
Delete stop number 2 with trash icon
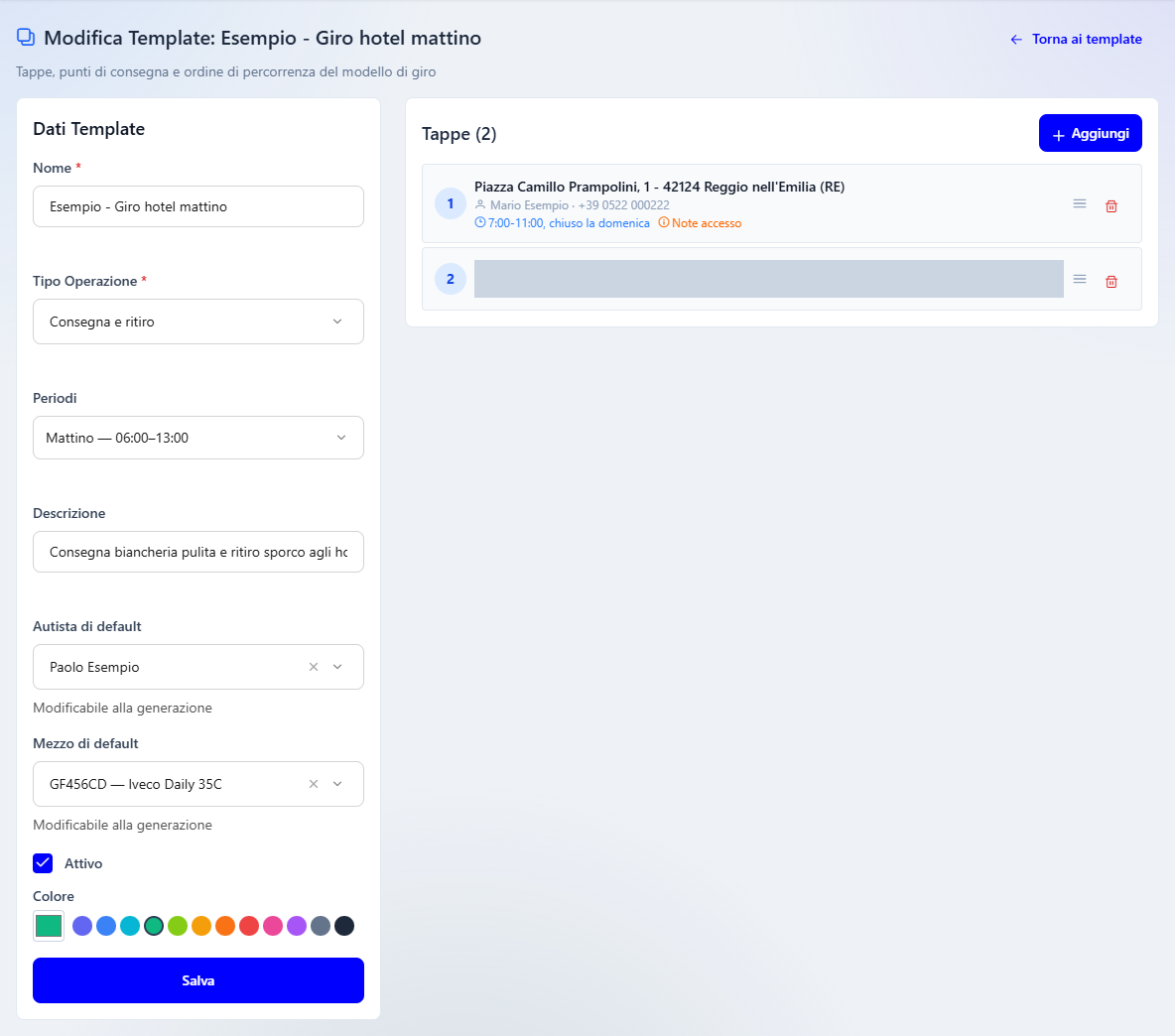point(1111,282)
